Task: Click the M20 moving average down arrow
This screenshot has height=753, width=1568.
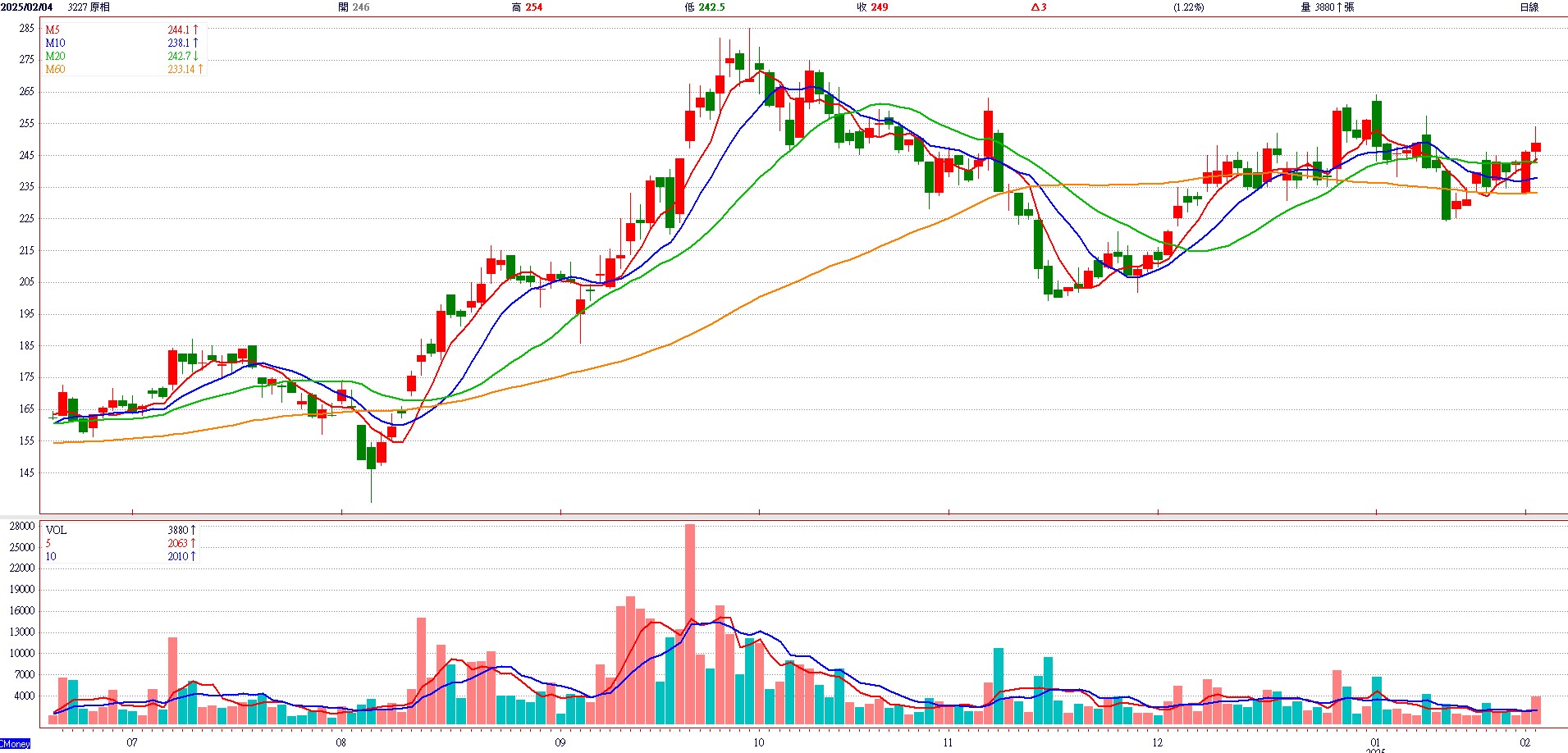Action: [x=196, y=56]
